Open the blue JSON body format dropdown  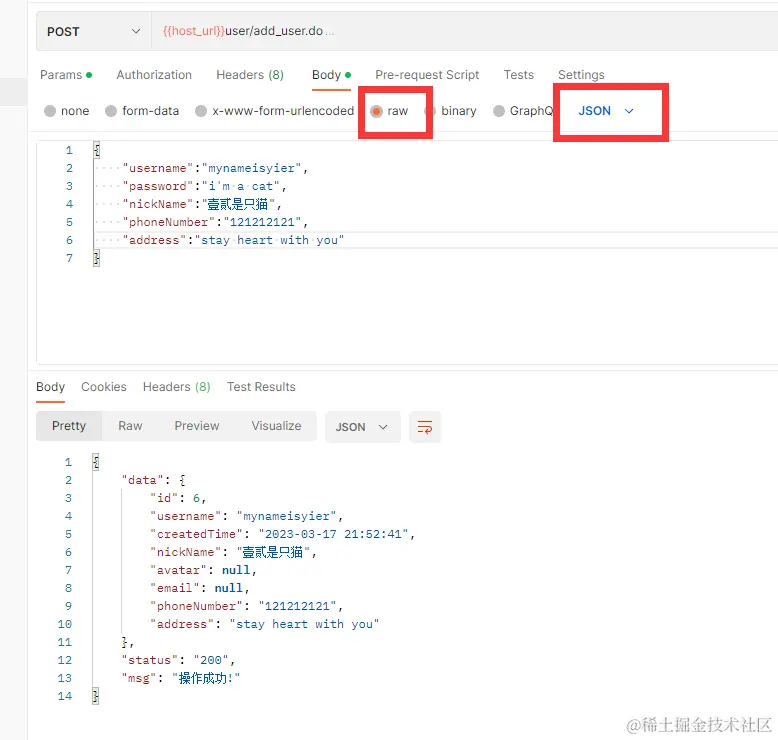click(606, 111)
